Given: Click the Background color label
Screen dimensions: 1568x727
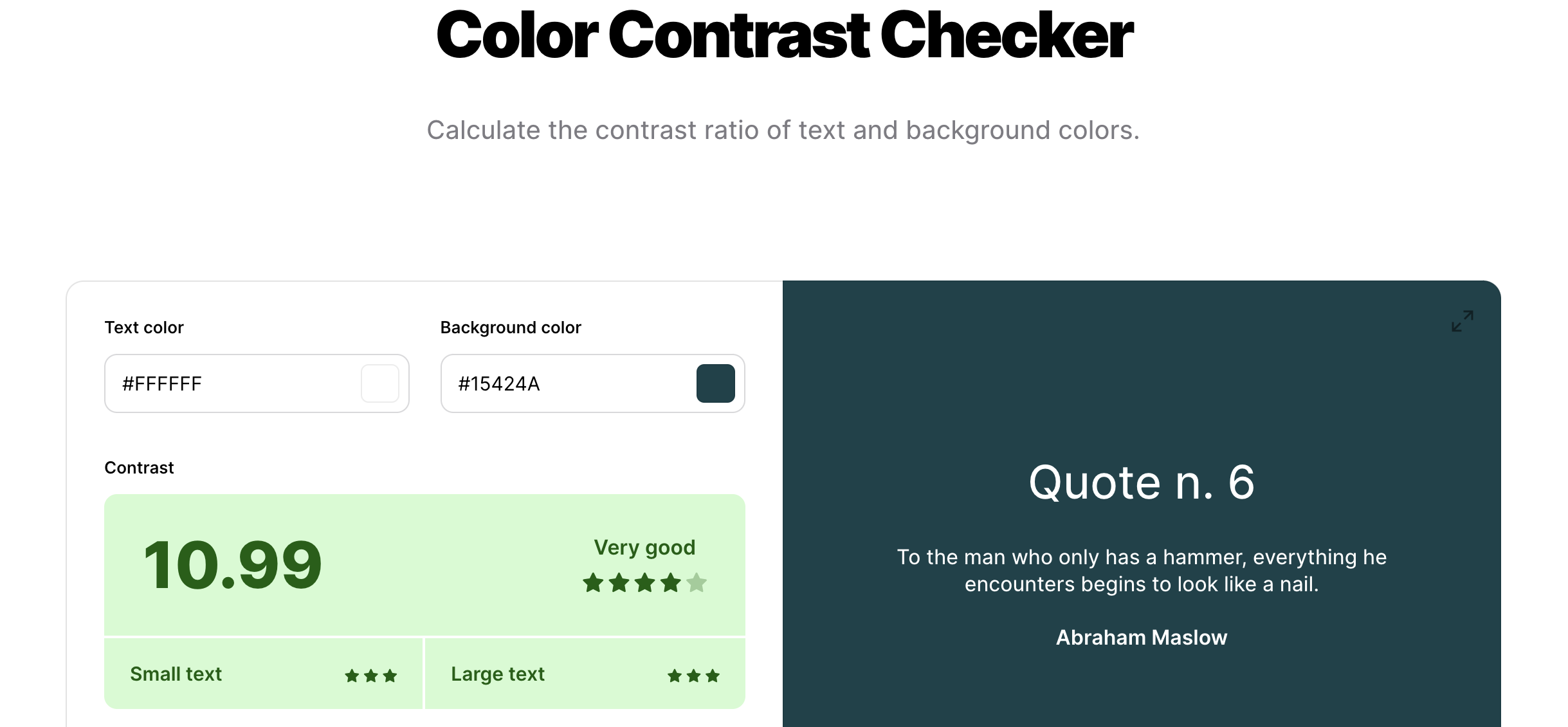Looking at the screenshot, I should tap(511, 327).
